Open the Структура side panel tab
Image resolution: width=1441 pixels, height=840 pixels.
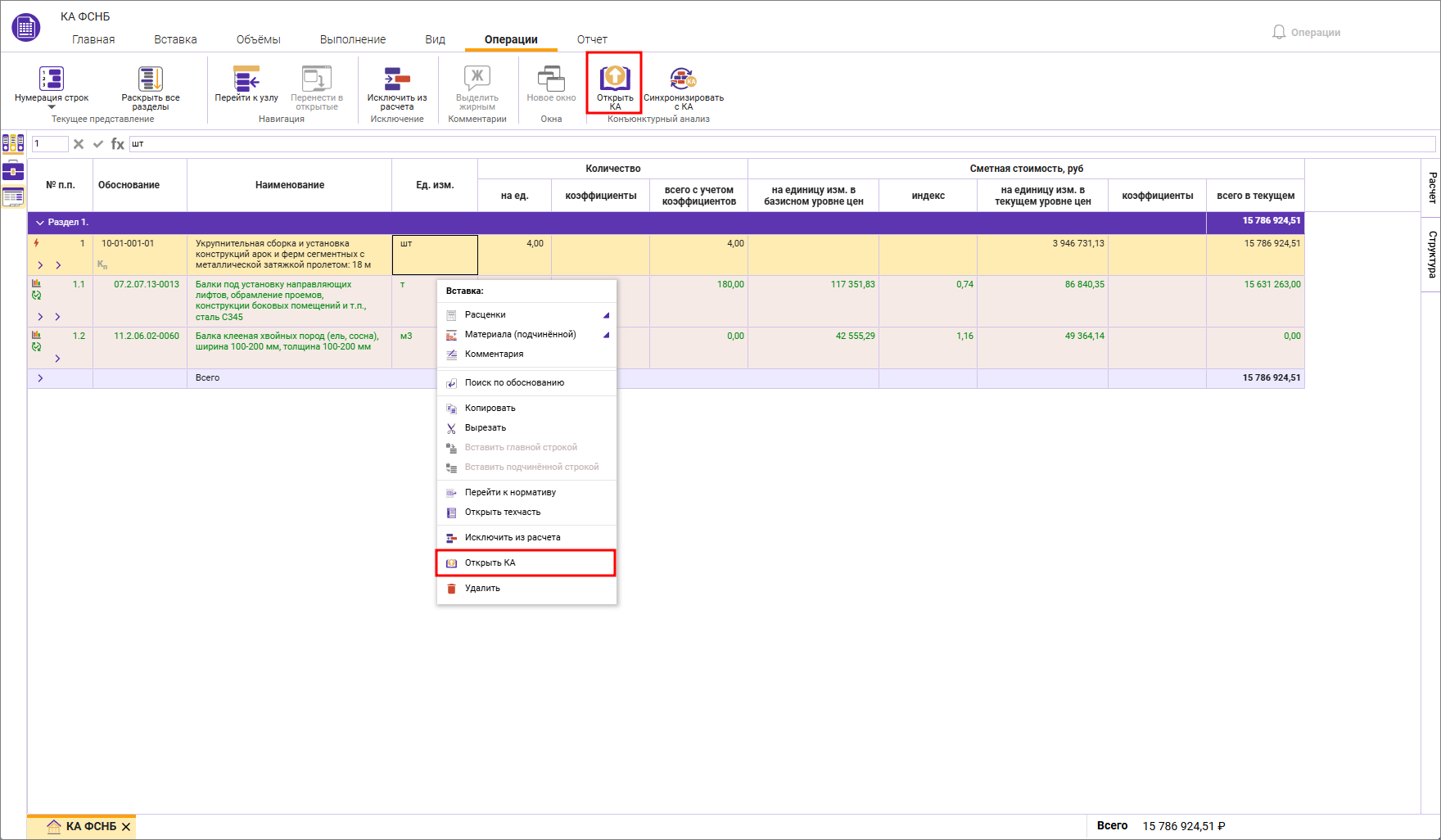point(1432,255)
